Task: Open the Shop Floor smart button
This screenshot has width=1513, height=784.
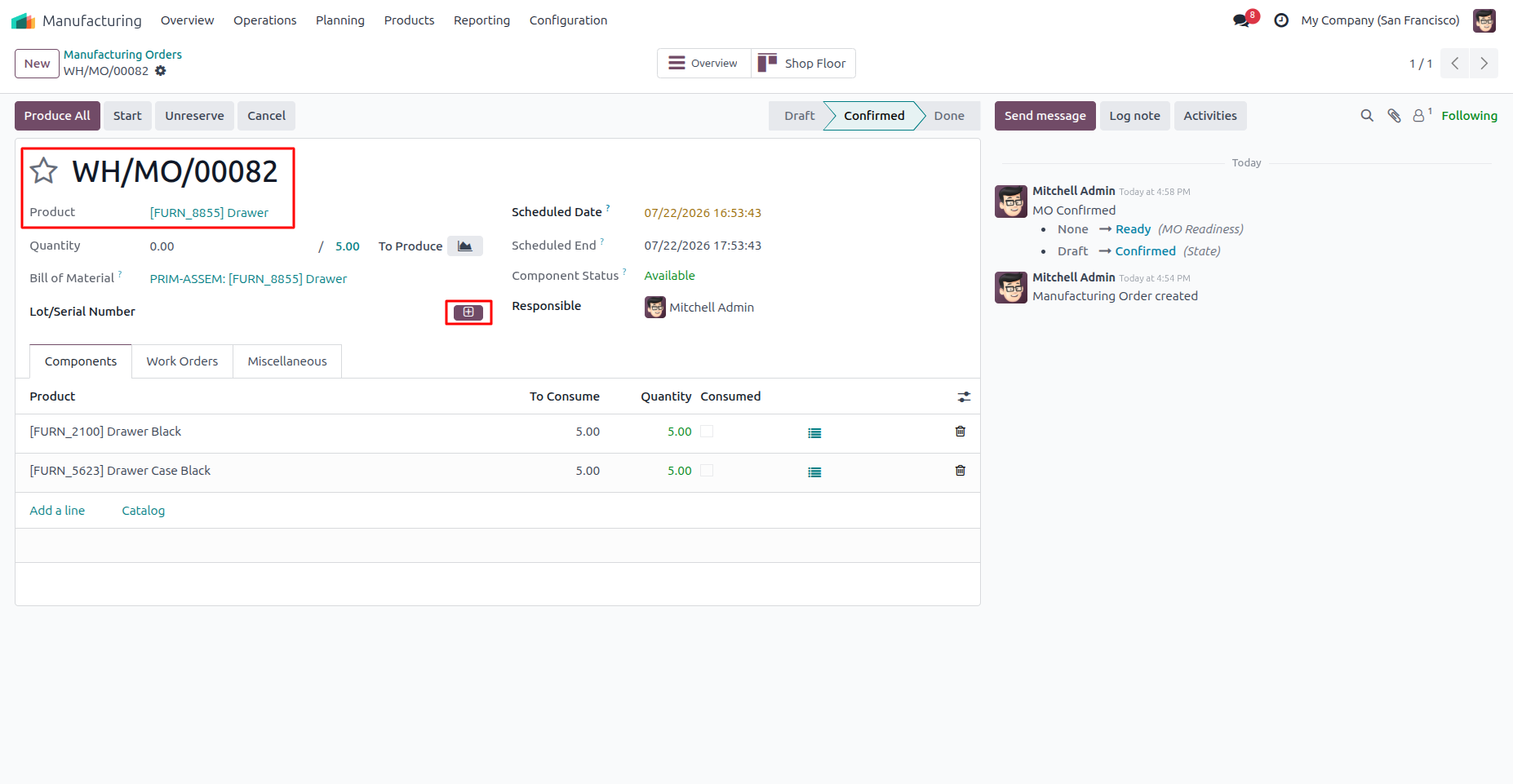Action: click(x=803, y=64)
